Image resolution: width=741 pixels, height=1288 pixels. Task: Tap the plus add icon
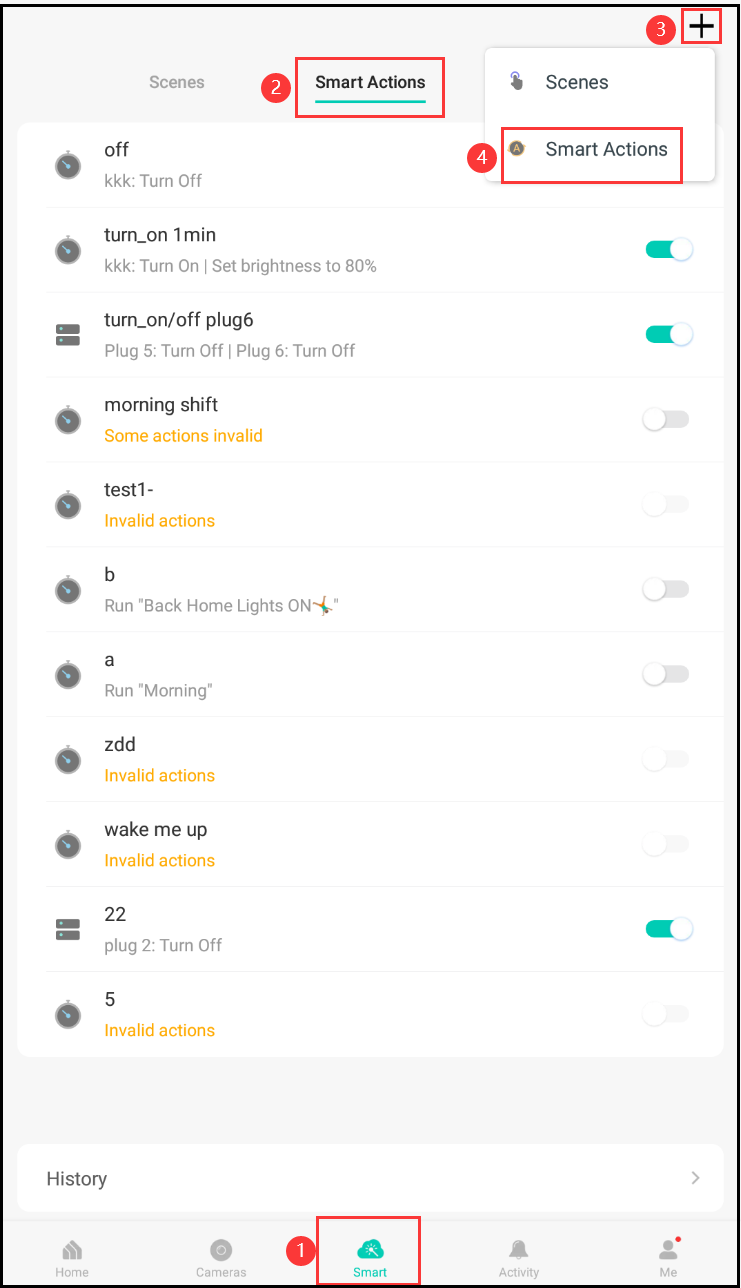pyautogui.click(x=702, y=26)
